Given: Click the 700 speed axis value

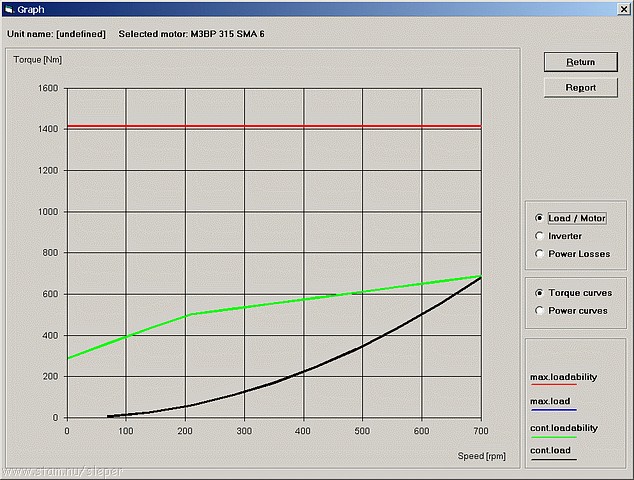Looking at the screenshot, I should [x=481, y=431].
